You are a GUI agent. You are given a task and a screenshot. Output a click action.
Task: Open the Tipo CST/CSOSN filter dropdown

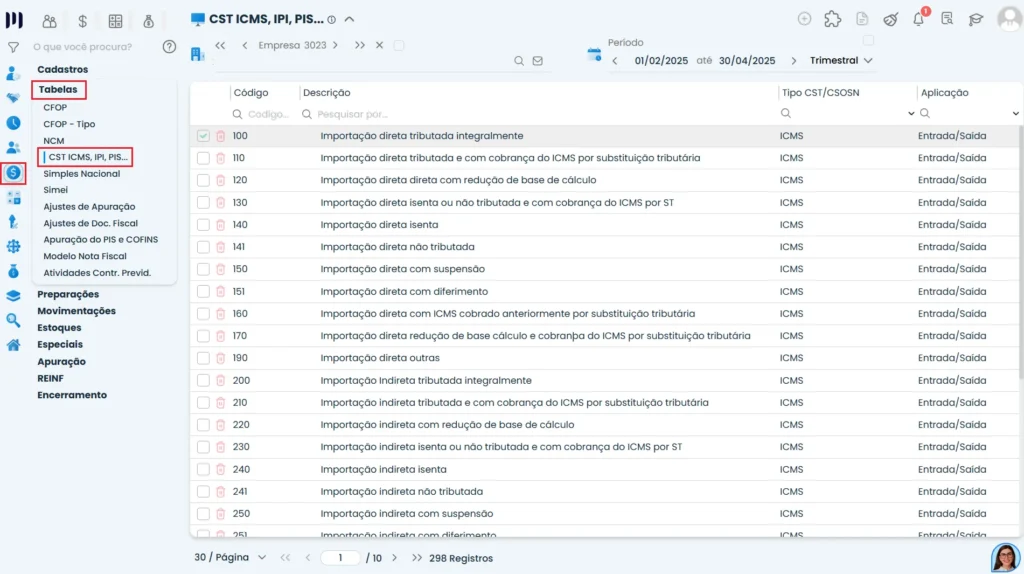[x=911, y=114]
